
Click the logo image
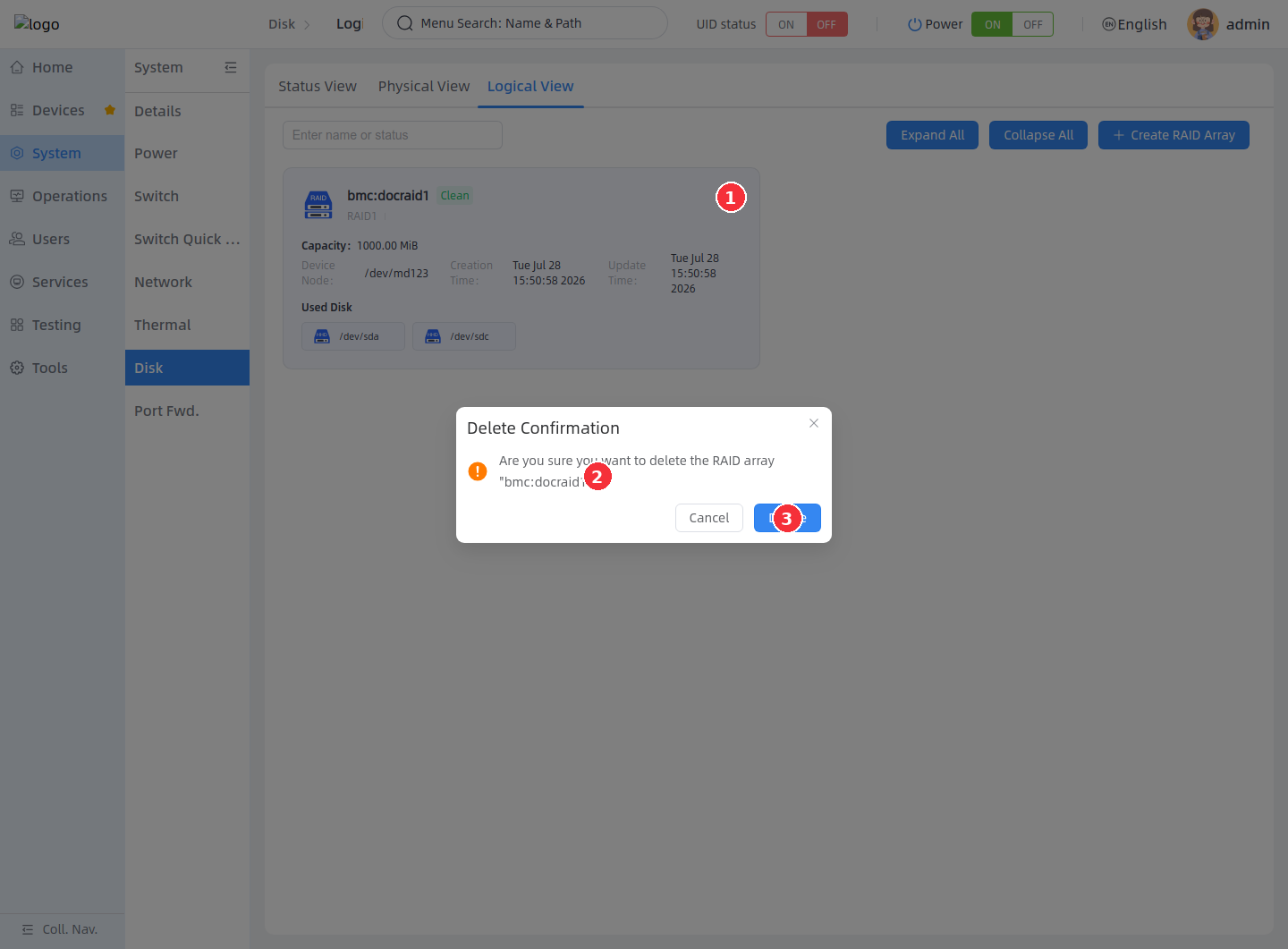click(x=37, y=24)
